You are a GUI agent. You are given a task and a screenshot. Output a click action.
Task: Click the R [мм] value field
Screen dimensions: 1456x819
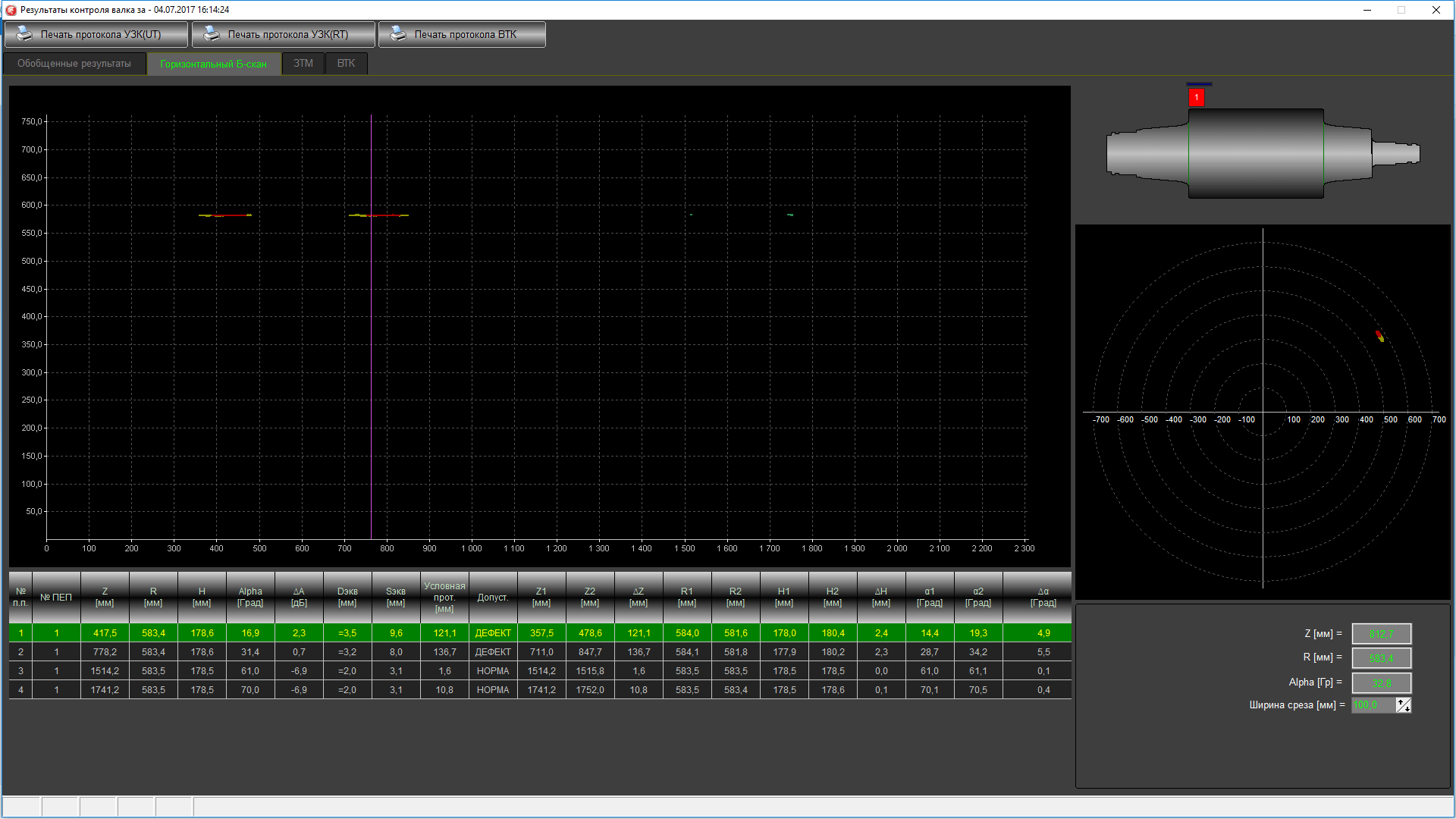point(1382,658)
